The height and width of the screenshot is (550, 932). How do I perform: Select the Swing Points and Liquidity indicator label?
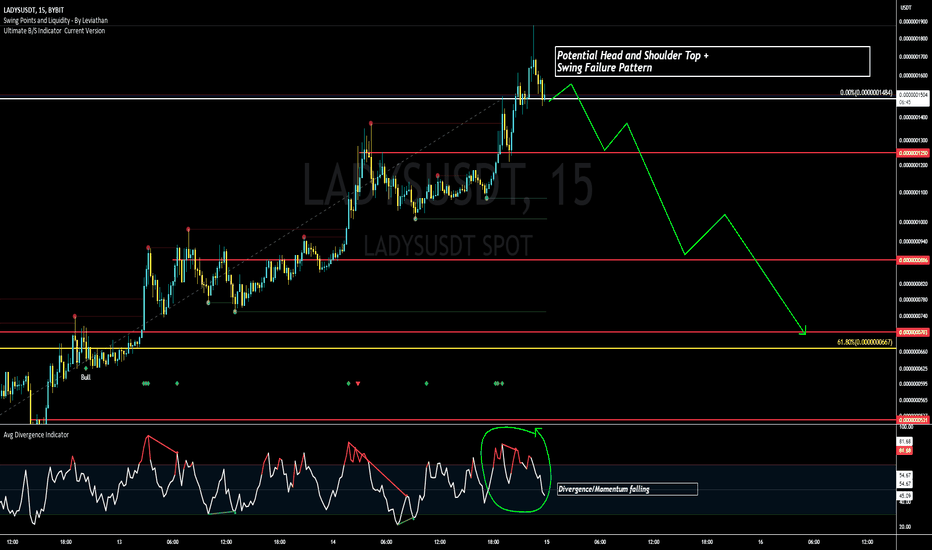(x=55, y=20)
